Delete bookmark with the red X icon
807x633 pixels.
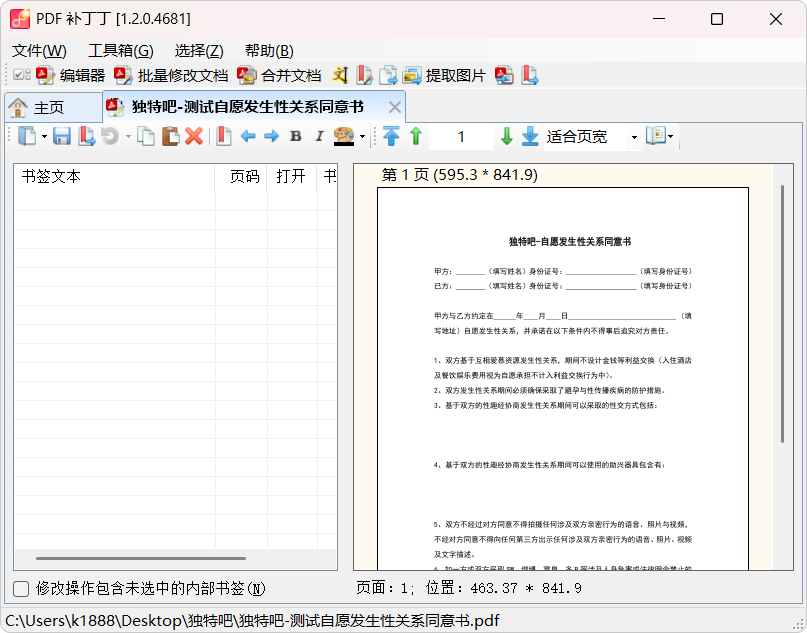click(x=194, y=136)
